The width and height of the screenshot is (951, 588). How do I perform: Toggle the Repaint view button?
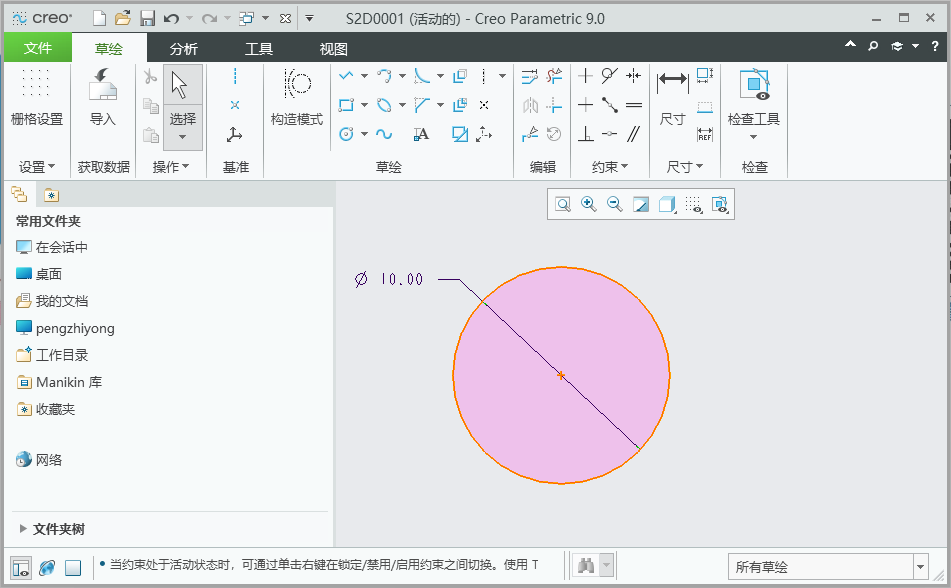pyautogui.click(x=640, y=204)
